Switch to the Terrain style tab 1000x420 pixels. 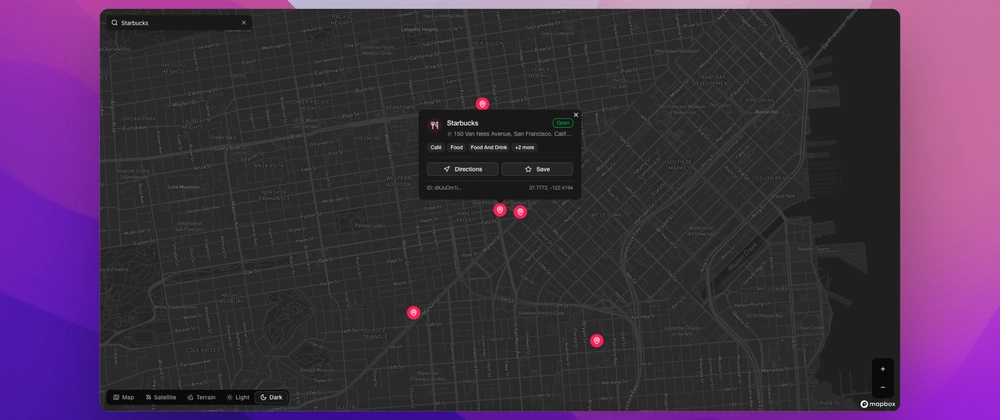202,398
